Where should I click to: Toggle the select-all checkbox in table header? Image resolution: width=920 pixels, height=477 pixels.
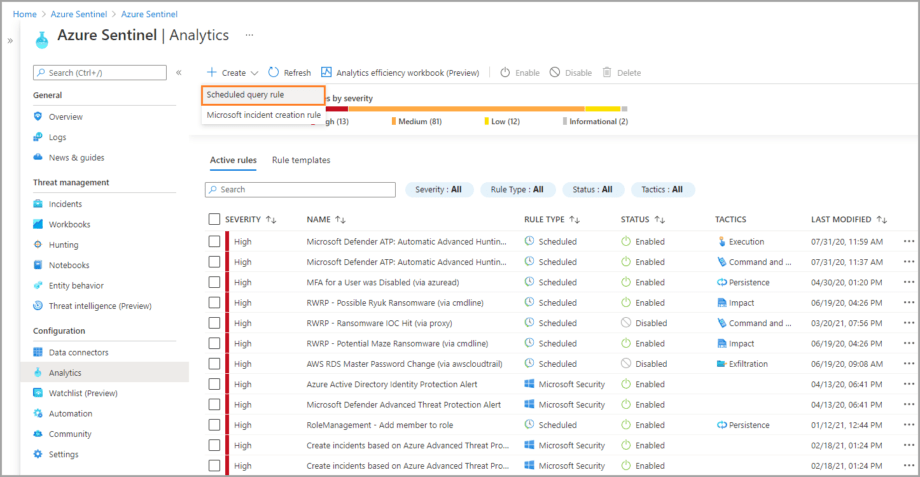(x=214, y=219)
